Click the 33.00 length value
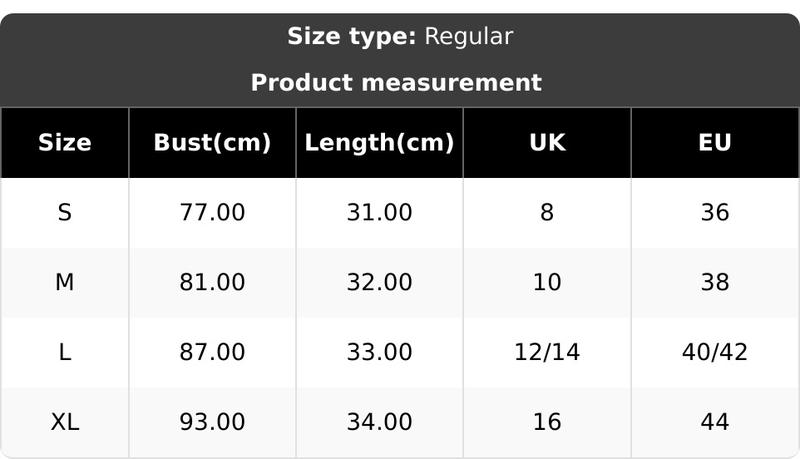 point(379,352)
